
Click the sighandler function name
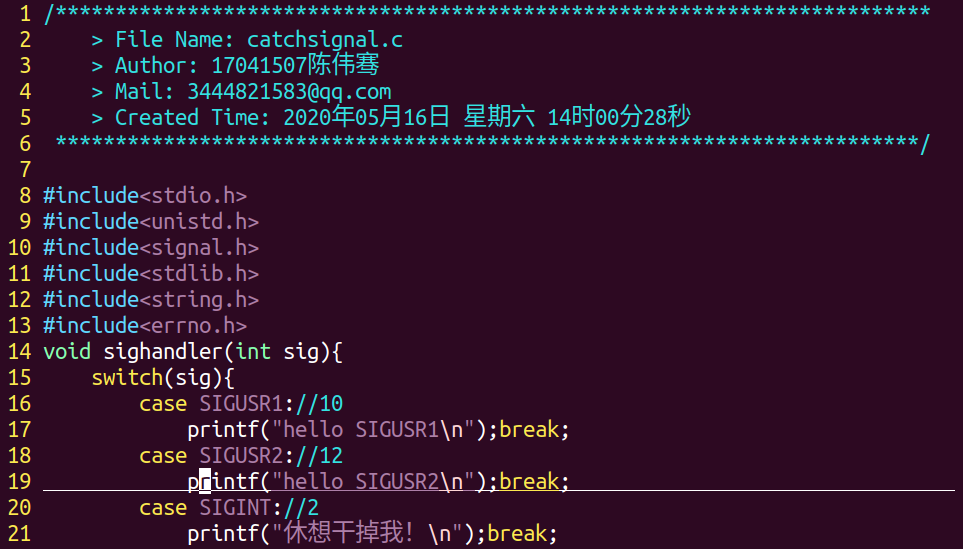tap(163, 352)
